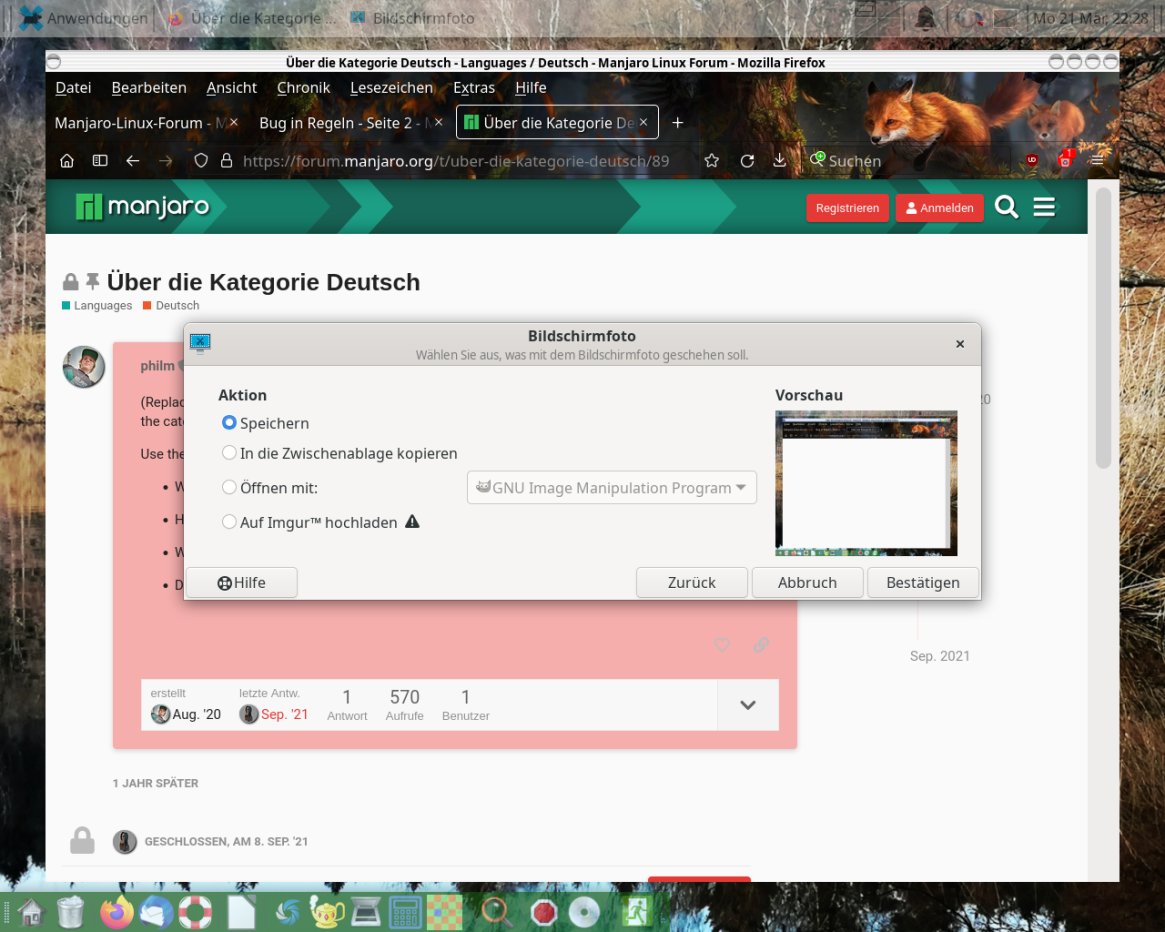Screen dimensions: 1165x932
Task: Select the Speichern radio option
Action: (x=229, y=423)
